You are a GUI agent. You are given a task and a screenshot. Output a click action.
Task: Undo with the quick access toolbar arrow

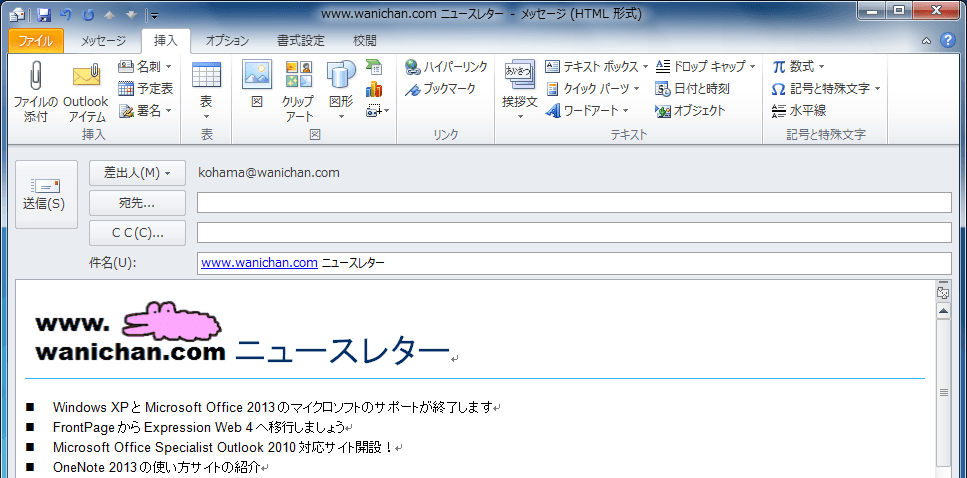tap(66, 14)
